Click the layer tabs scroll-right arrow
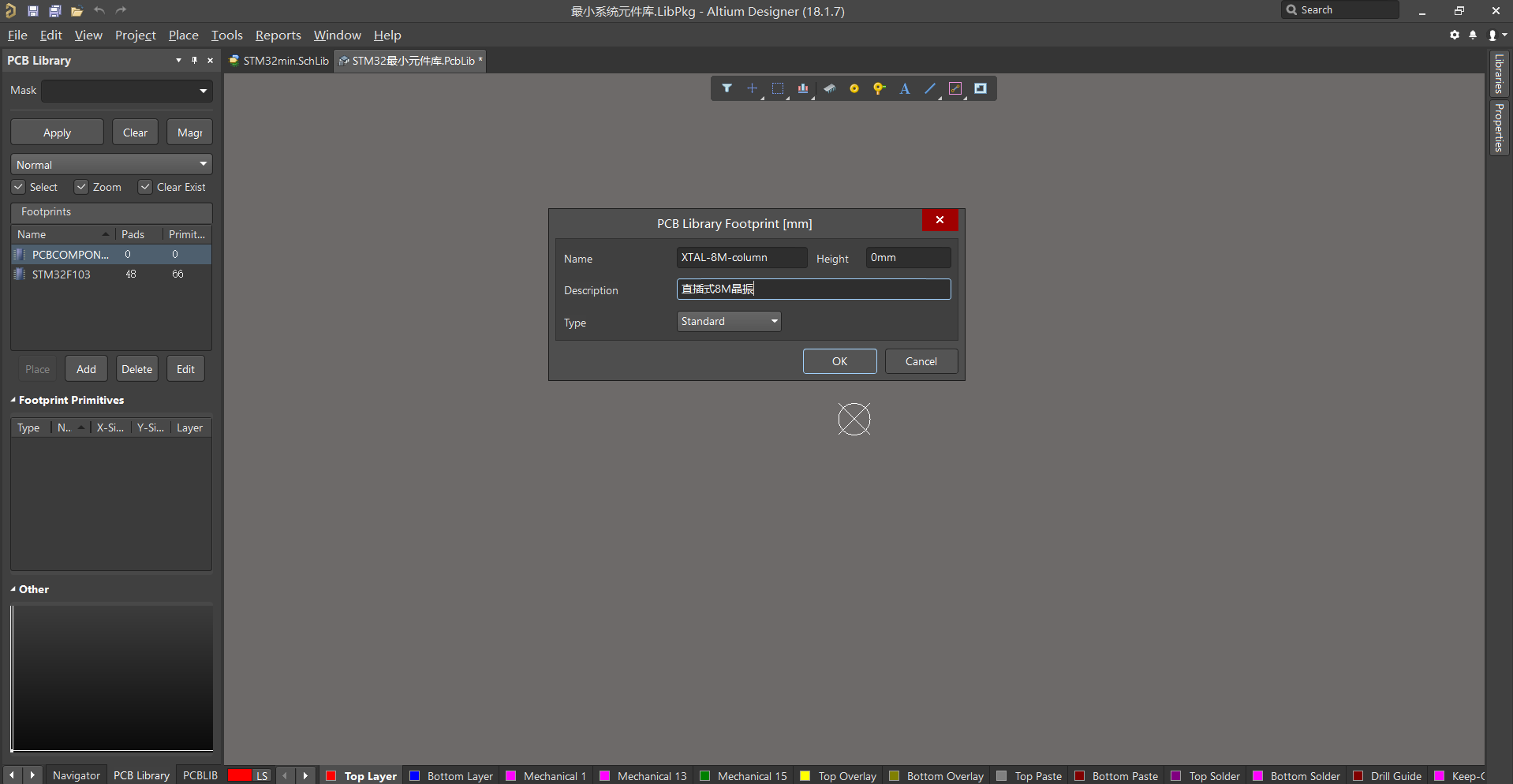The width and height of the screenshot is (1513, 784). pos(305,775)
